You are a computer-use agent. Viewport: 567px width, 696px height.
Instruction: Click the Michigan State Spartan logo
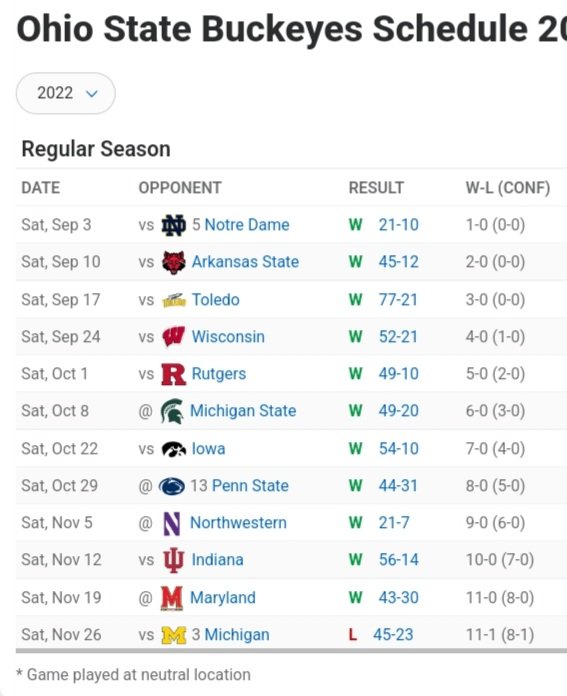click(172, 411)
